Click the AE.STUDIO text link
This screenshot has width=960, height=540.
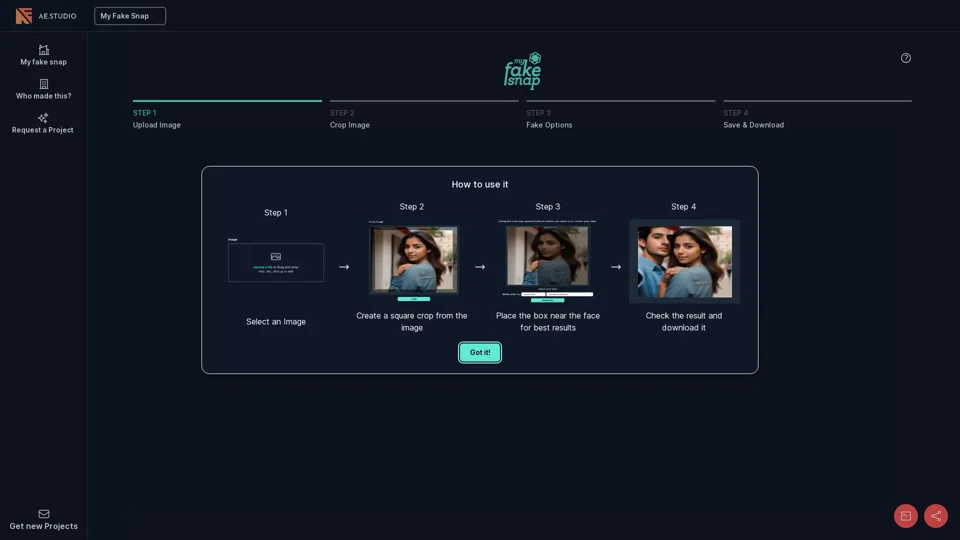[x=57, y=16]
